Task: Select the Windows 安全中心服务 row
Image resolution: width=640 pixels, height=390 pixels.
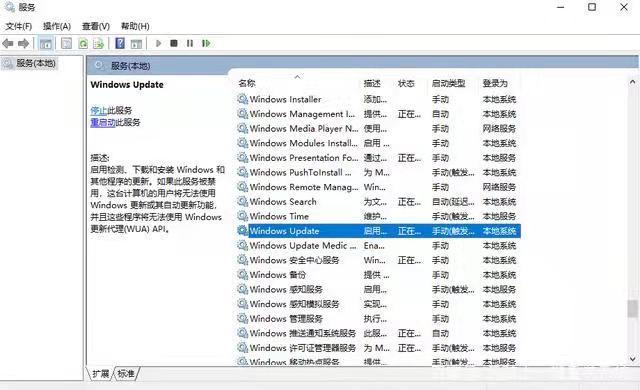Action: [378, 260]
